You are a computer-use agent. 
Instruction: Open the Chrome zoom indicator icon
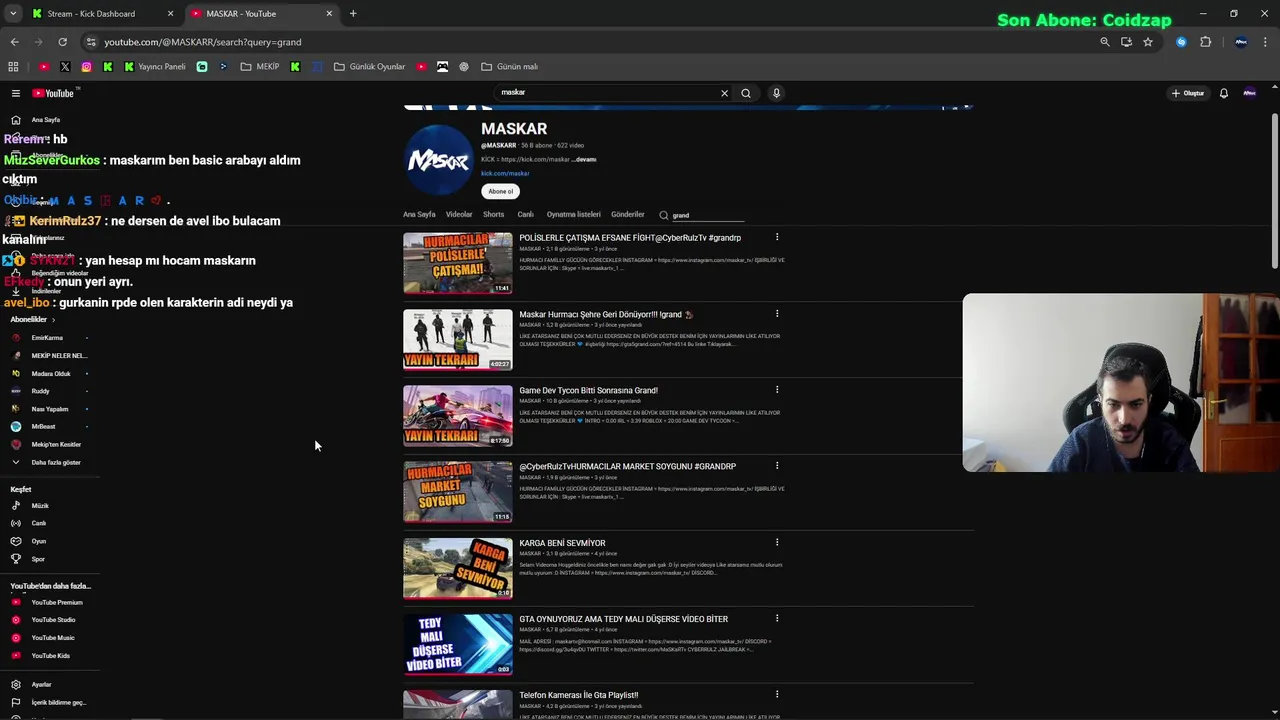pos(1105,42)
